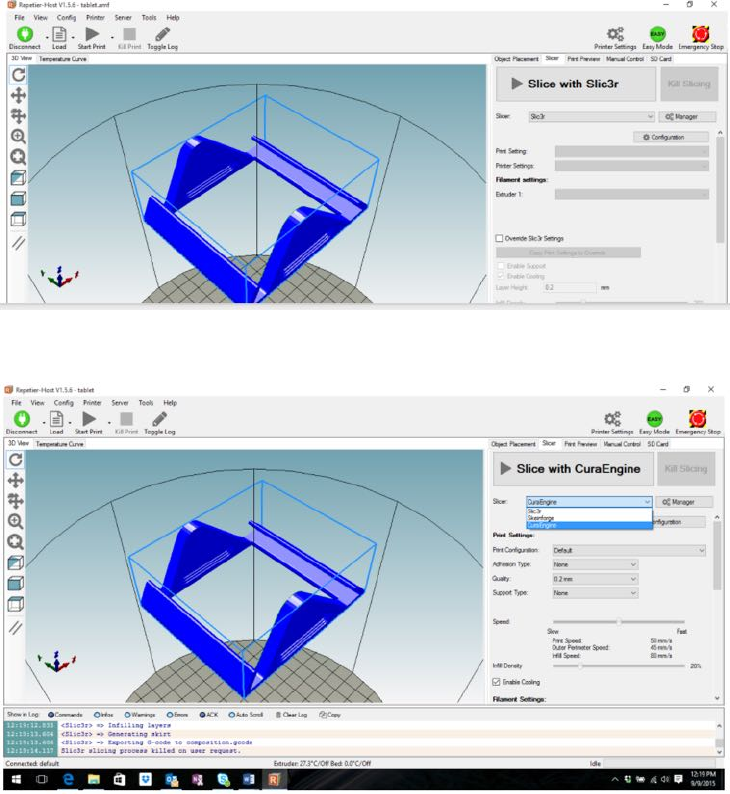Open slicer Manager in upper window

pyautogui.click(x=687, y=116)
